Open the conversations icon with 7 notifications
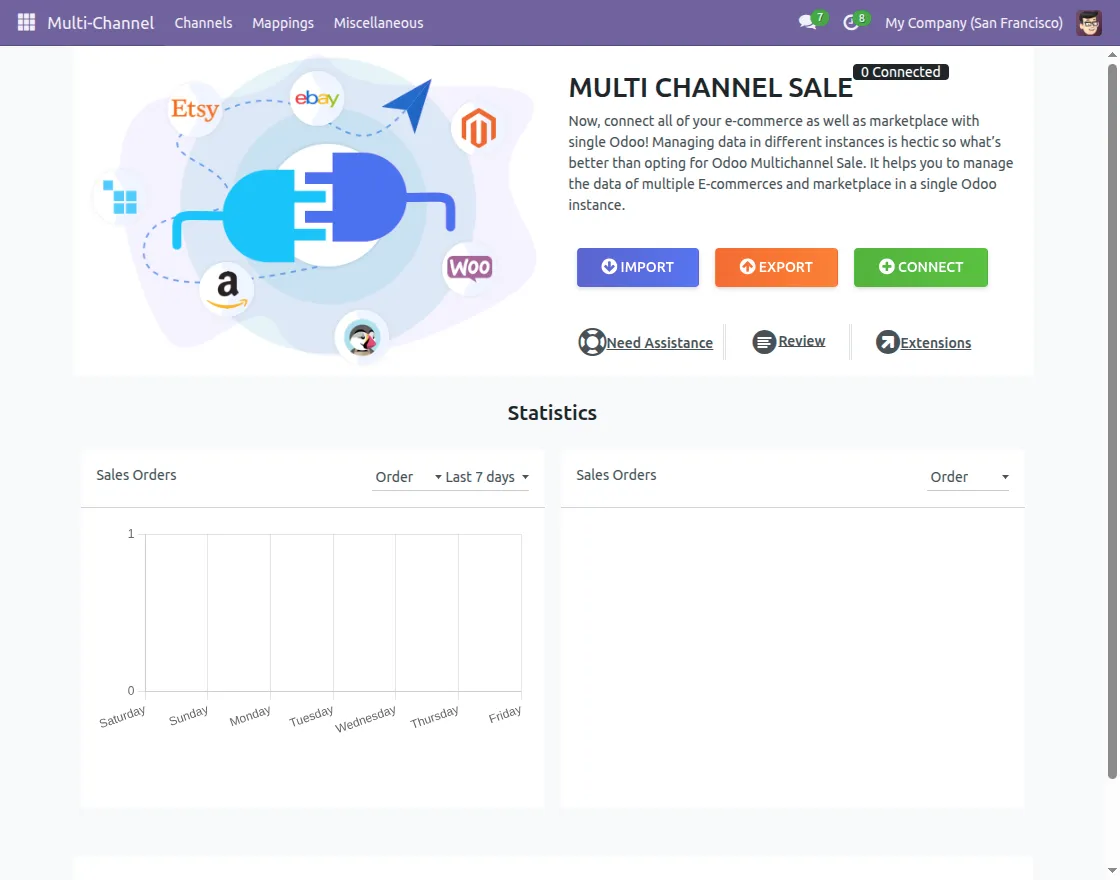Screen dimensions: 1120x880 (x=807, y=22)
